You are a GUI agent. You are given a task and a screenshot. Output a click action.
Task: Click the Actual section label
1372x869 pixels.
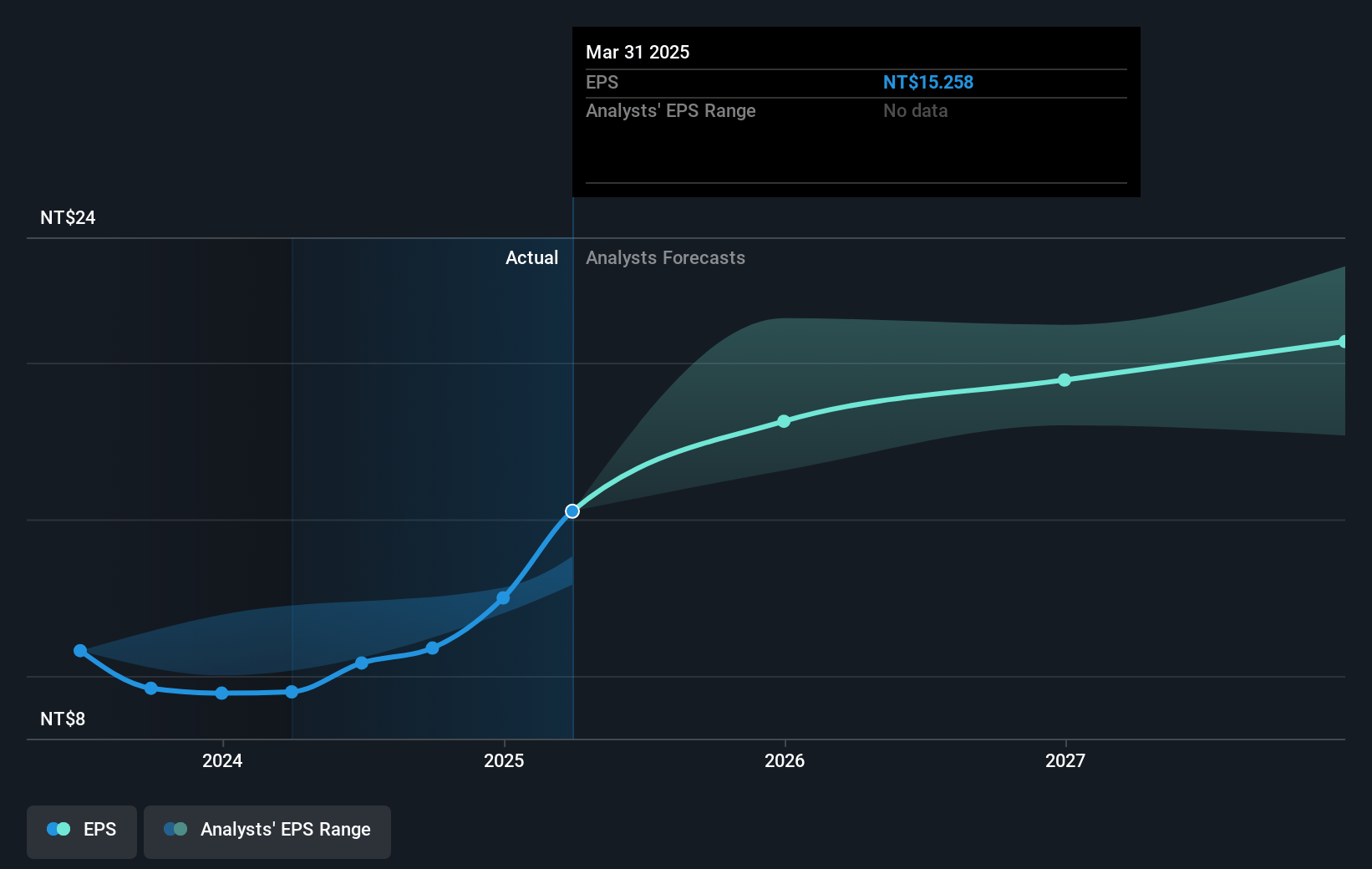tap(531, 257)
